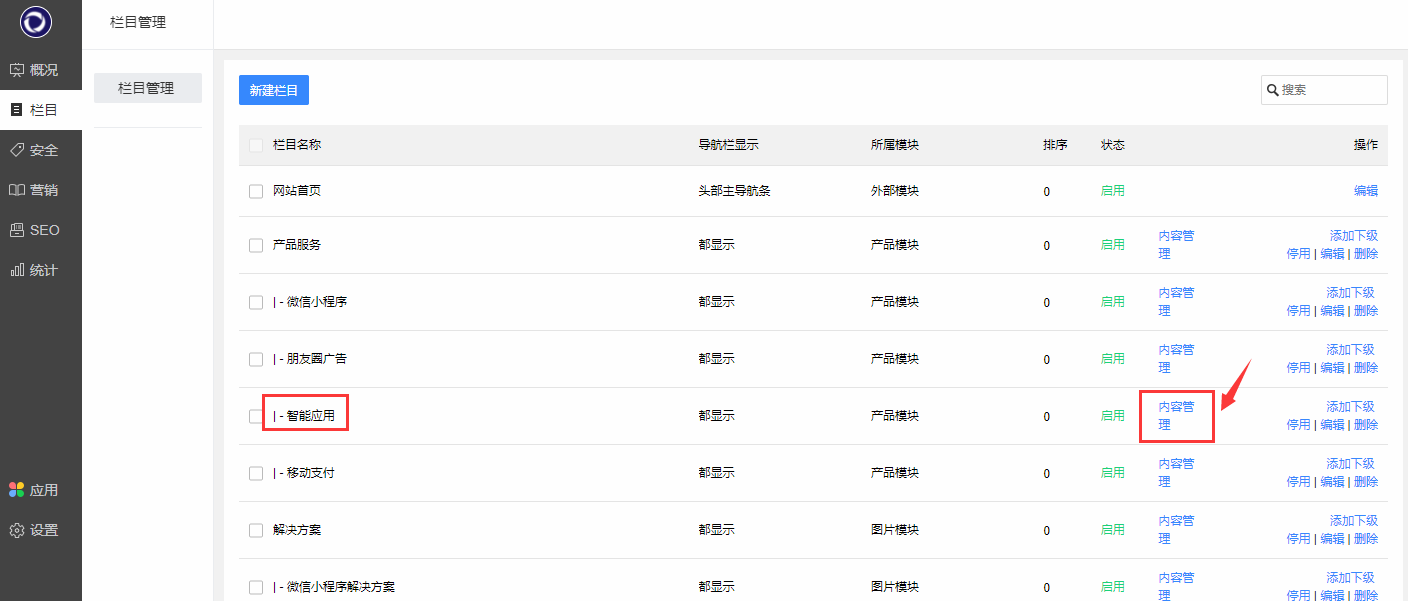Open 内容管理 for 解决方案 row

click(1176, 530)
